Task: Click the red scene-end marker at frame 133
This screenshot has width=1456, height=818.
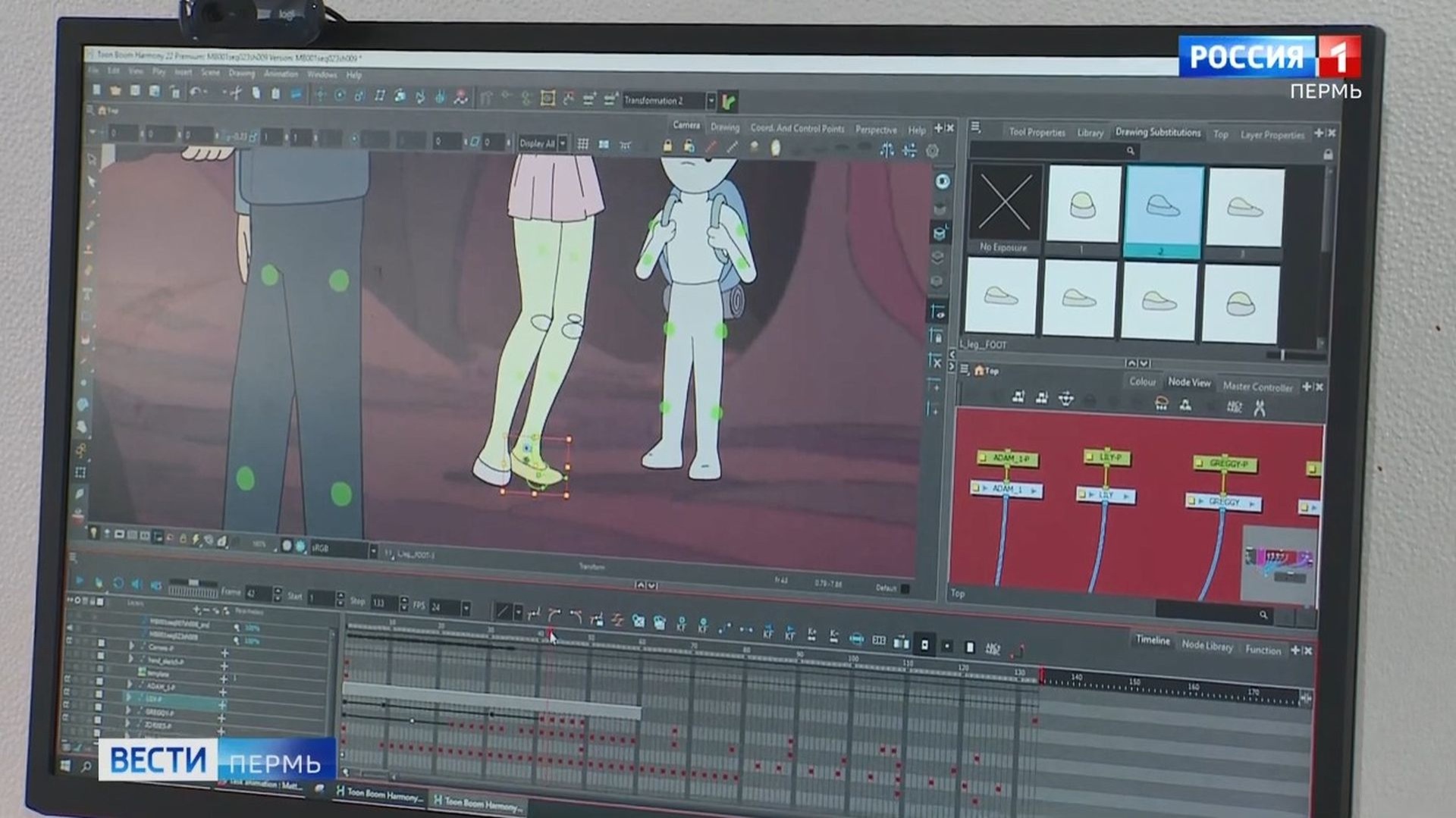Action: click(1041, 674)
